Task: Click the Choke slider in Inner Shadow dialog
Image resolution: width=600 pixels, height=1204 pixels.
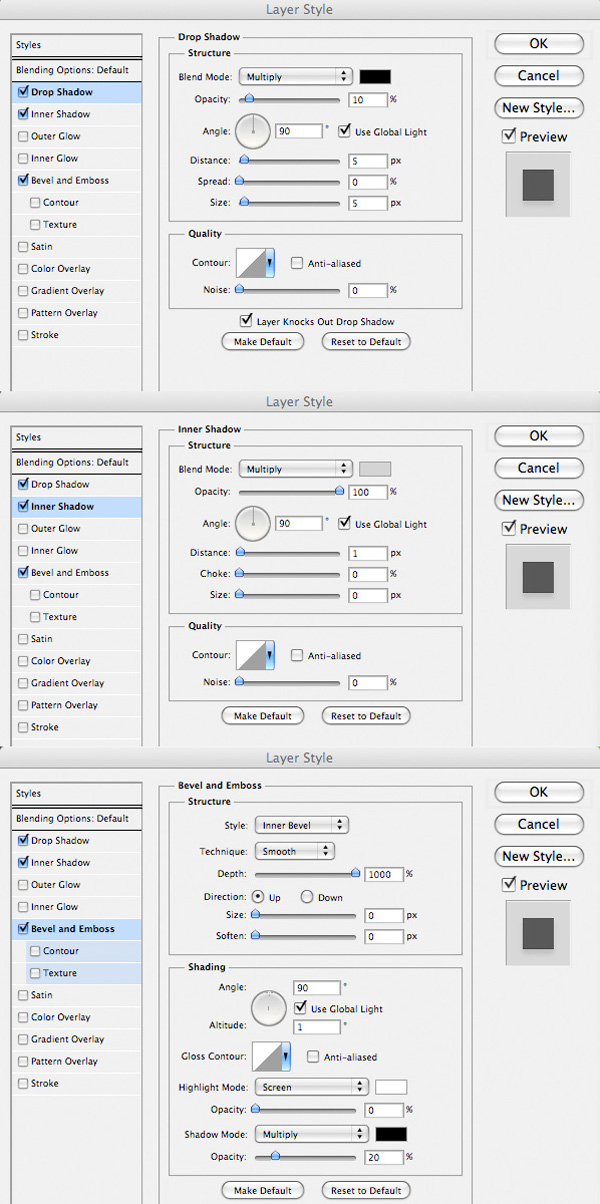Action: [x=290, y=574]
